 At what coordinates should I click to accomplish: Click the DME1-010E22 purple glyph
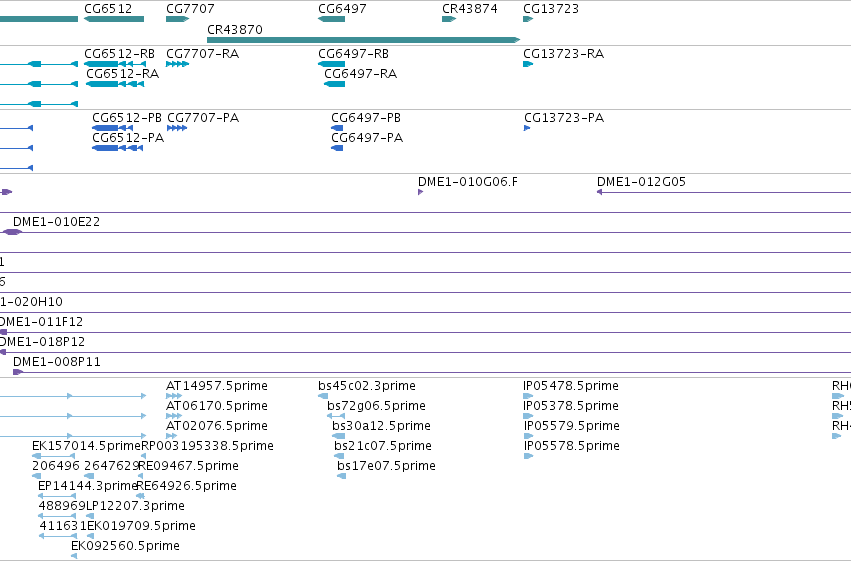(12, 232)
